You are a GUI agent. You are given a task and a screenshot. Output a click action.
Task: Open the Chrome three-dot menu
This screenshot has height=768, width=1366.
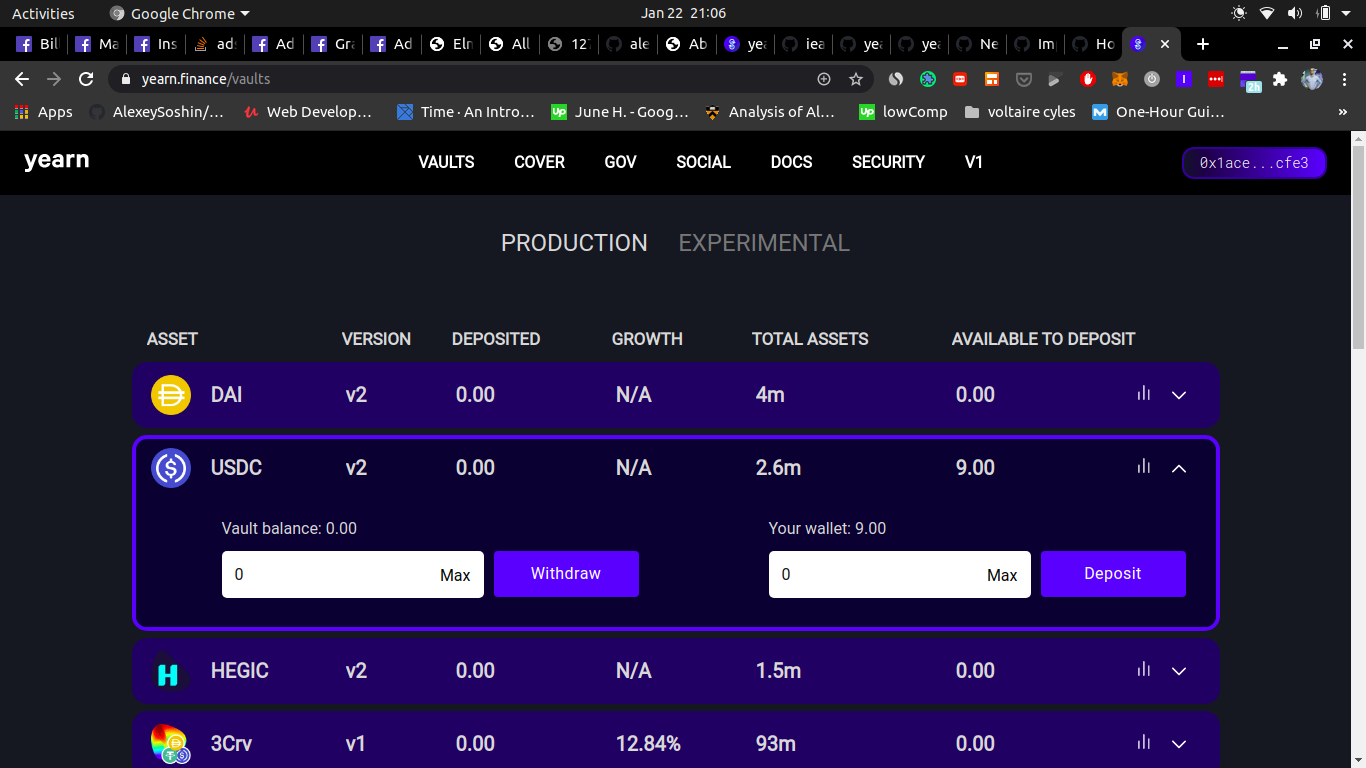1345,79
